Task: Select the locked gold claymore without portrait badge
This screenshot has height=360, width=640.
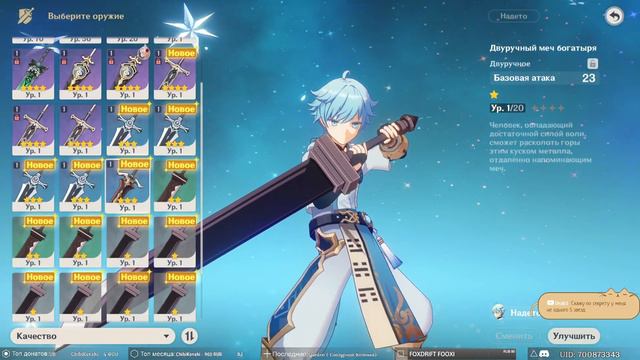Action: tap(80, 74)
